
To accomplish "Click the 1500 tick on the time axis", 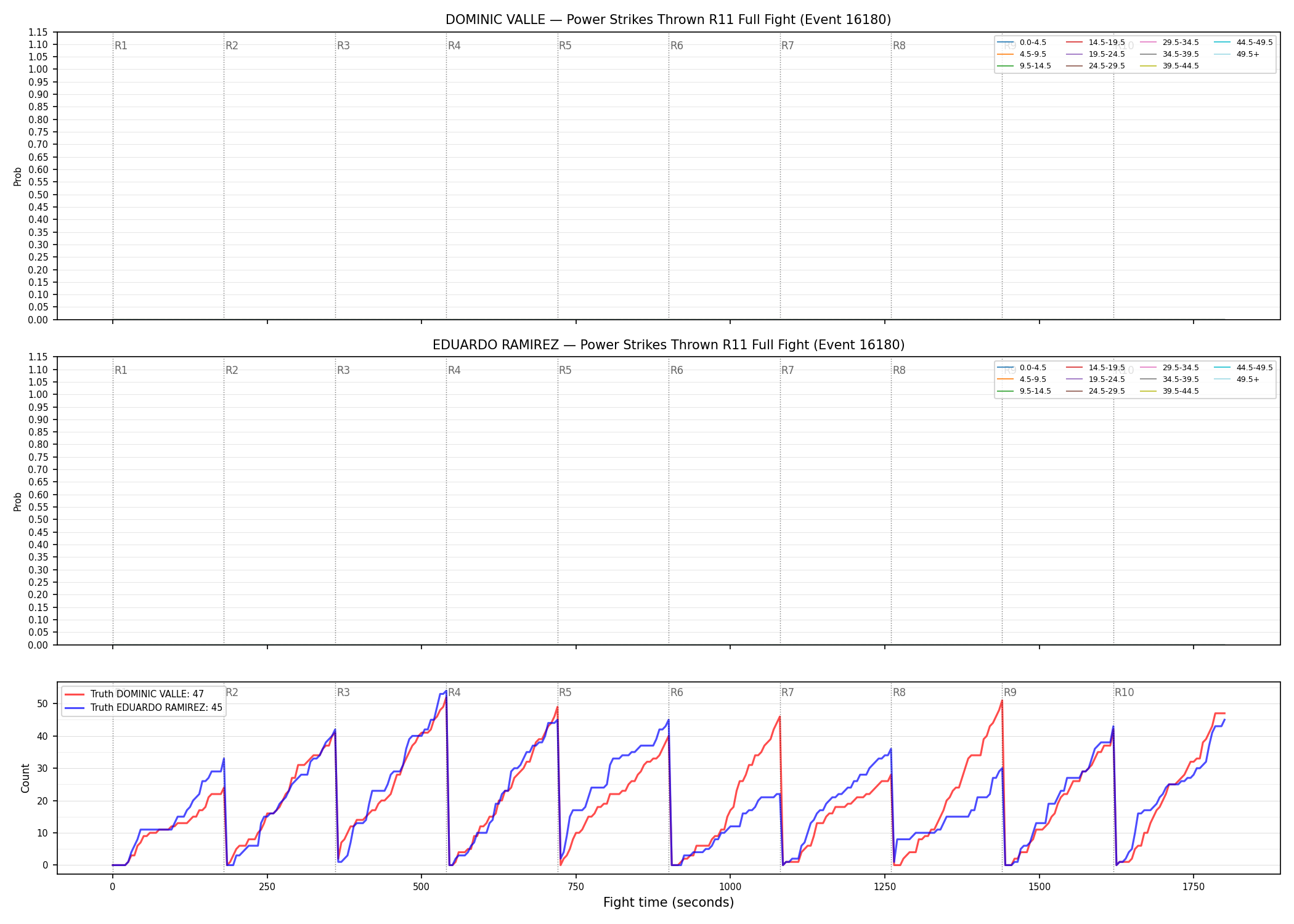I will (x=1040, y=887).
